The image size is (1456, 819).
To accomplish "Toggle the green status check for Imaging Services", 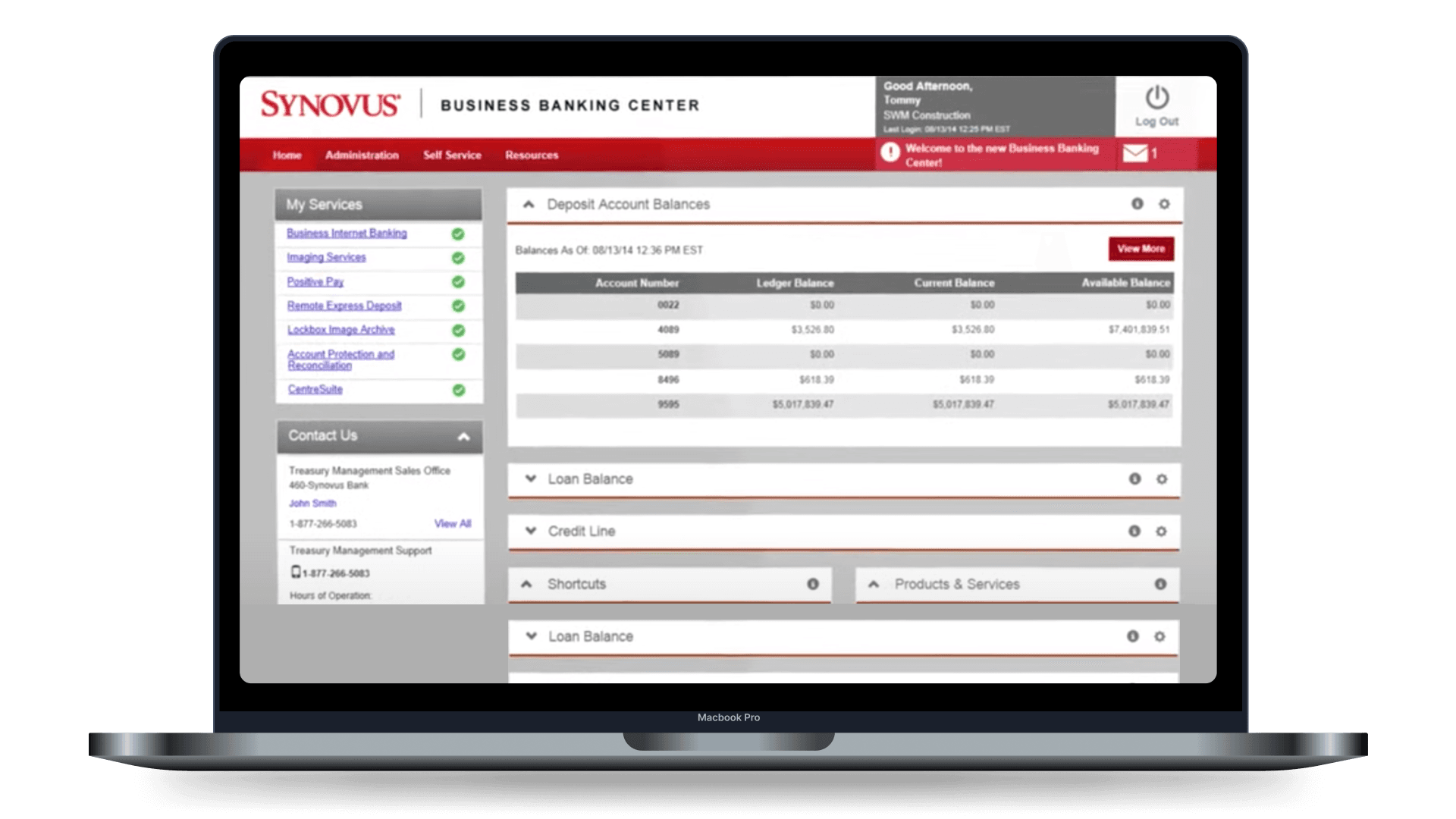I will tap(457, 258).
